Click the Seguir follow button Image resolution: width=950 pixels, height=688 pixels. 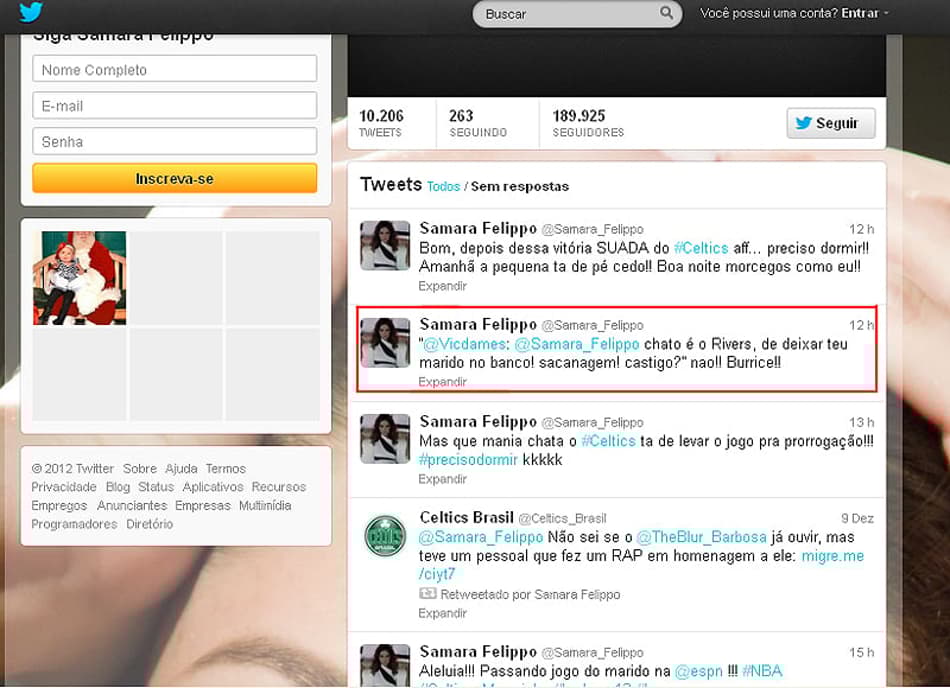[x=831, y=123]
